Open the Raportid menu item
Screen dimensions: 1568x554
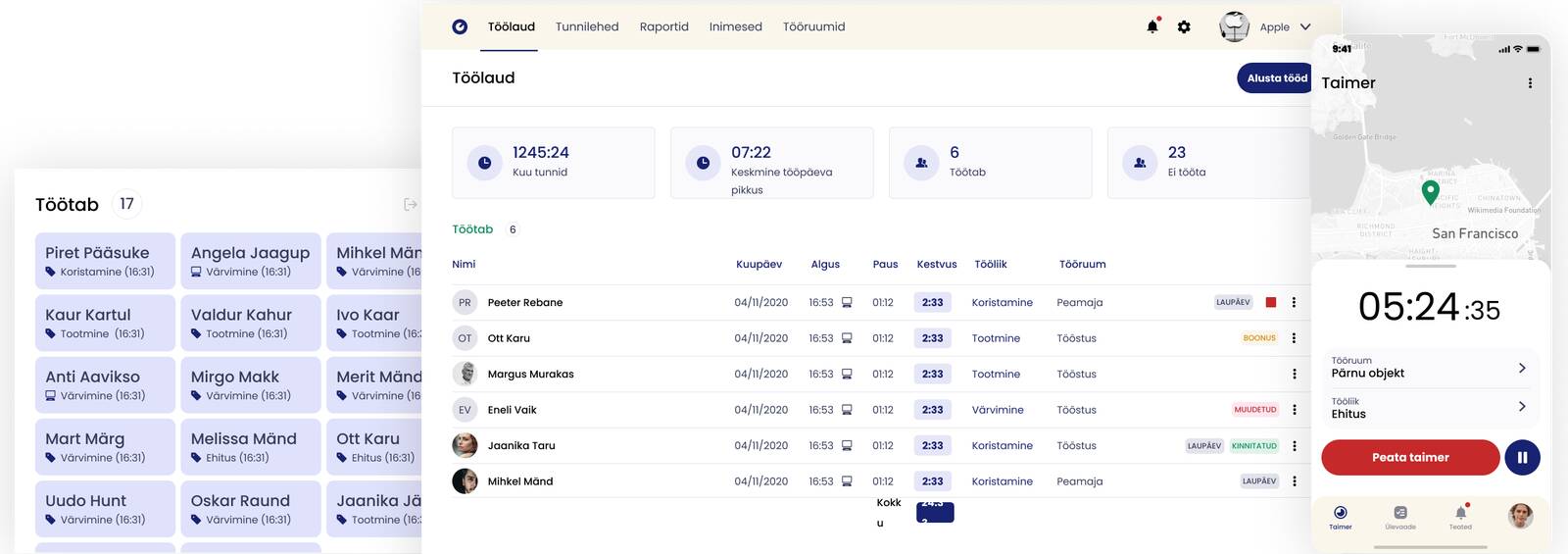tap(663, 26)
